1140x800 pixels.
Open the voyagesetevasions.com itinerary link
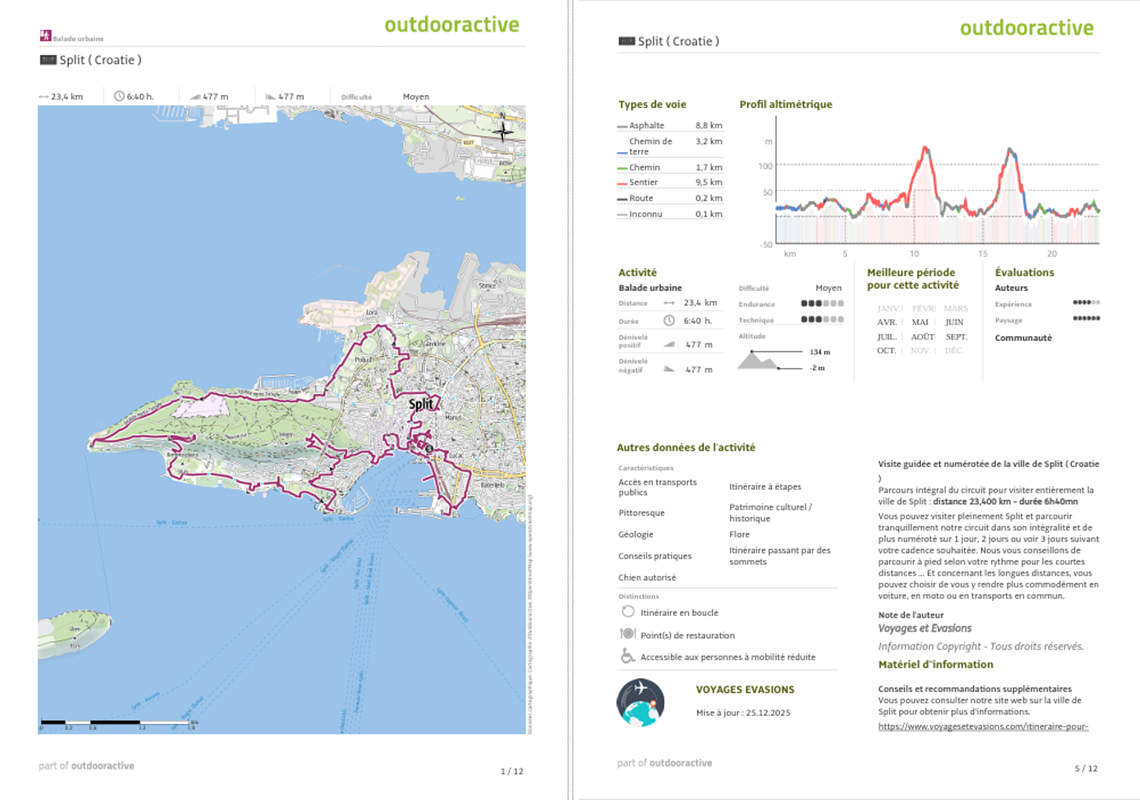coord(982,727)
